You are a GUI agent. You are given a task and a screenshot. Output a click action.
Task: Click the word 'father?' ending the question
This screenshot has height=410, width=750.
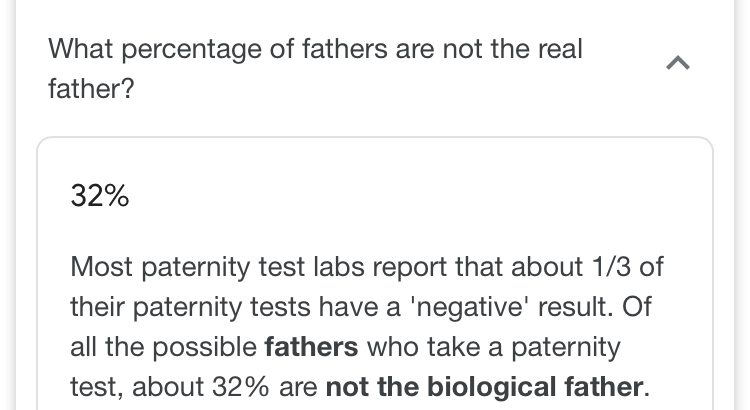(91, 89)
